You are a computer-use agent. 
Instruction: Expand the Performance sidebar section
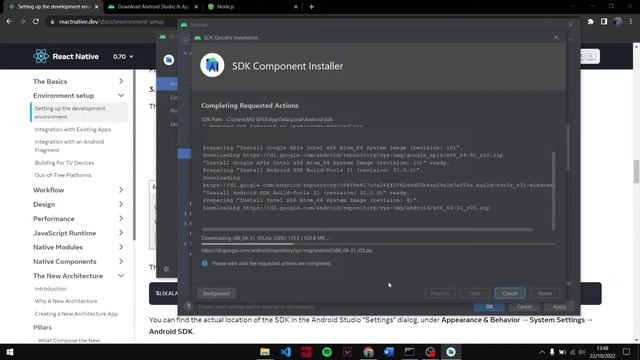(x=121, y=218)
